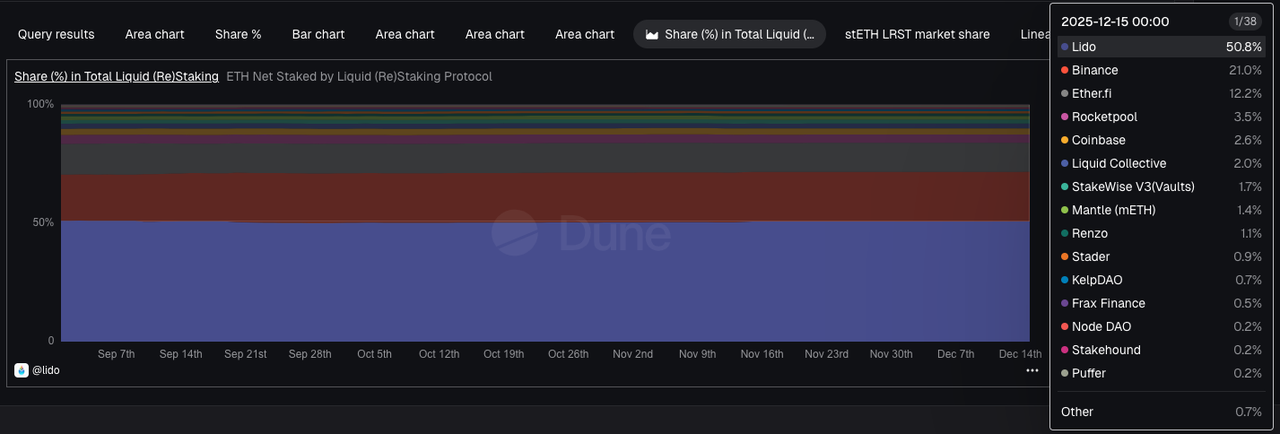Click the 12.2% value for Ether.fi
1280x434 pixels.
coord(1245,93)
